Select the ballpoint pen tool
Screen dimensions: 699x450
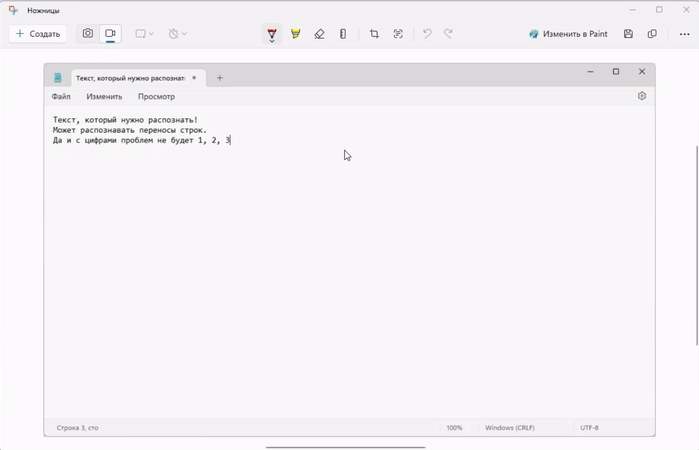click(x=272, y=34)
